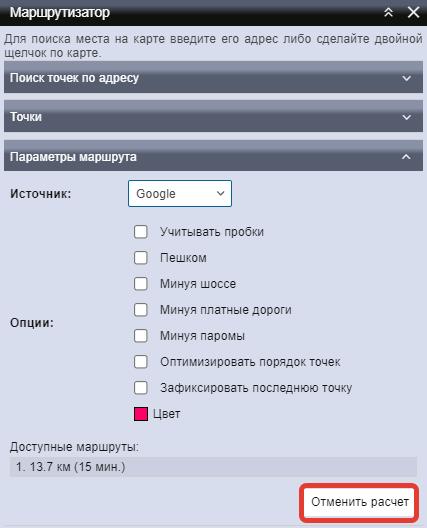Screen dimensions: 427x528
Task: Toggle Зафиксировать последнюю точку checkbox
Action: pos(140,388)
